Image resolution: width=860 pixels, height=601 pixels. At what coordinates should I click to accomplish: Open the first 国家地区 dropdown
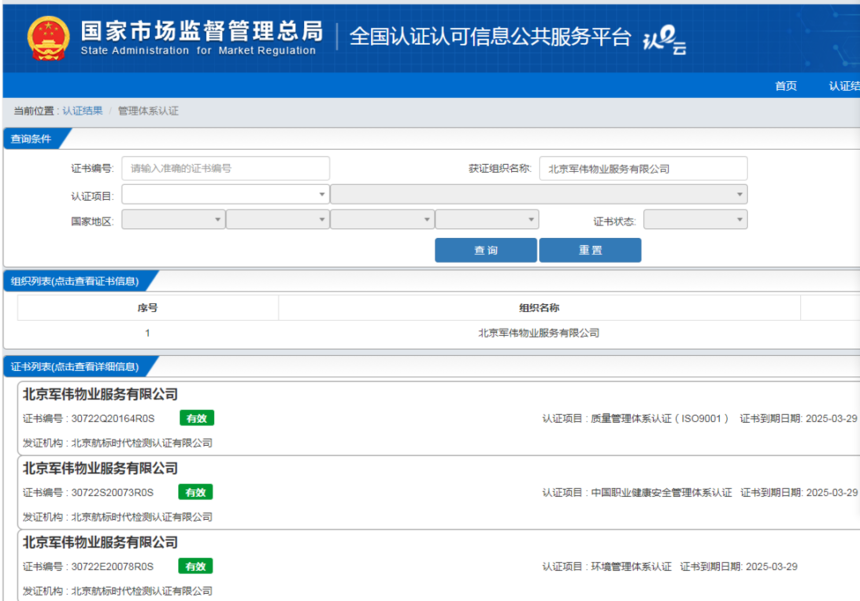click(173, 220)
